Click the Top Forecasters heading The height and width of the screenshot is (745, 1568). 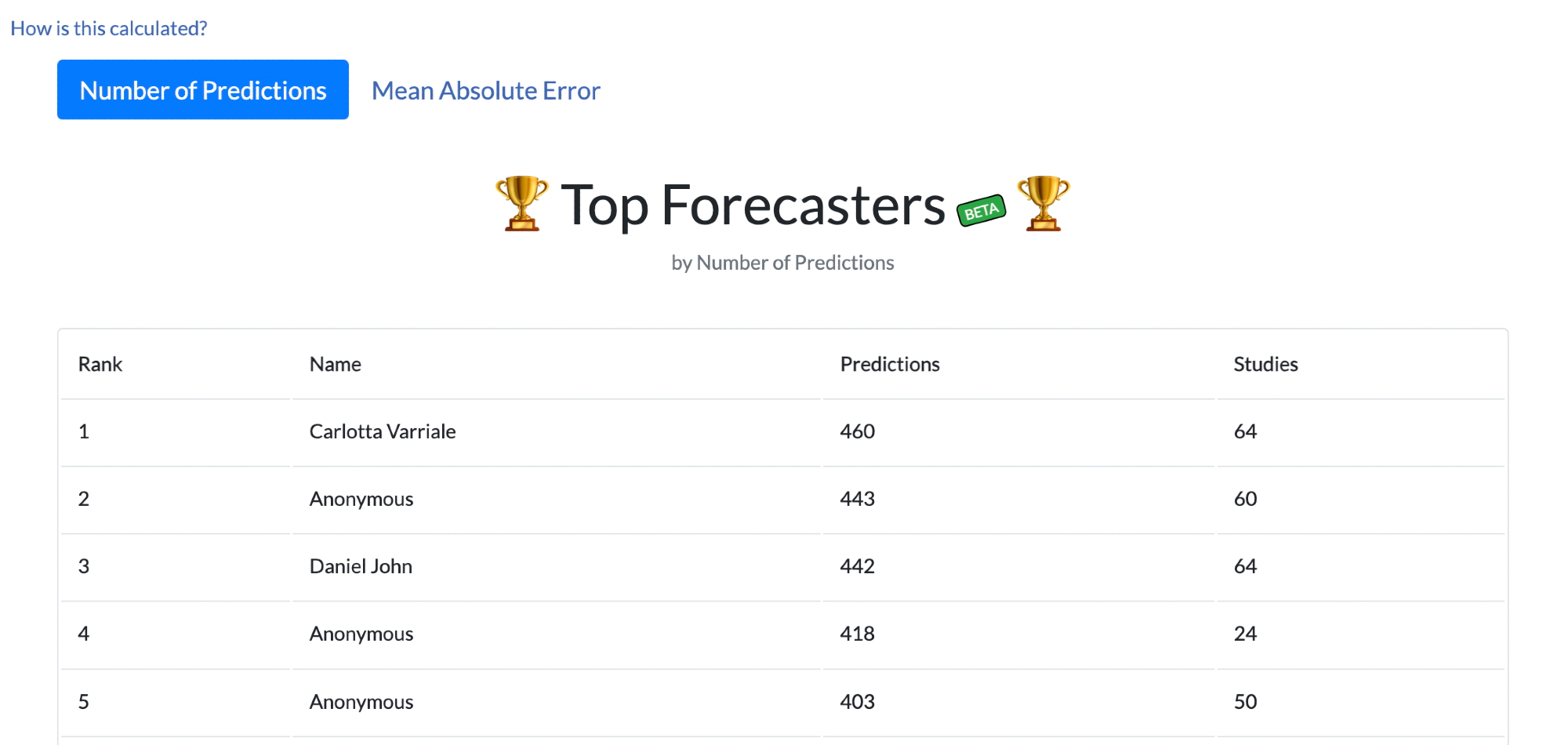pyautogui.click(x=753, y=205)
